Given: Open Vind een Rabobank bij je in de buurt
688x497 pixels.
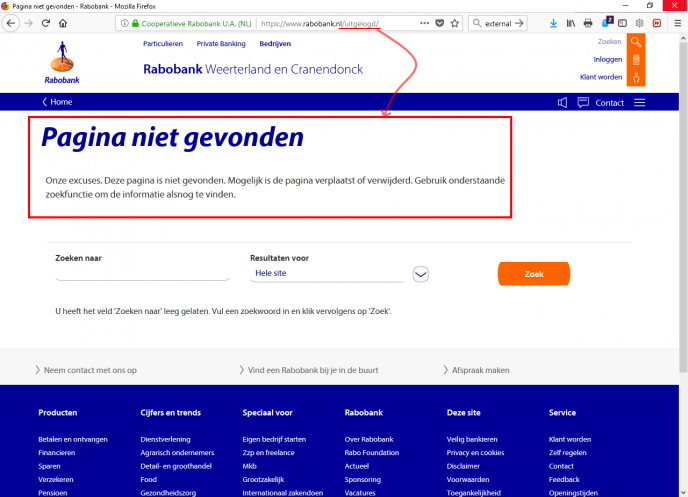Looking at the screenshot, I should coord(309,370).
